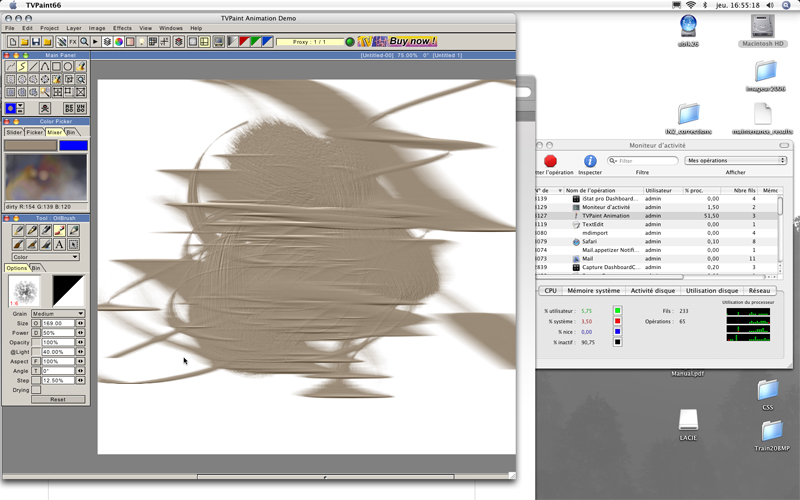Viewport: 800px width, 500px height.
Task: Click the skull kill-brush icon in Main Panel
Action: click(x=45, y=108)
